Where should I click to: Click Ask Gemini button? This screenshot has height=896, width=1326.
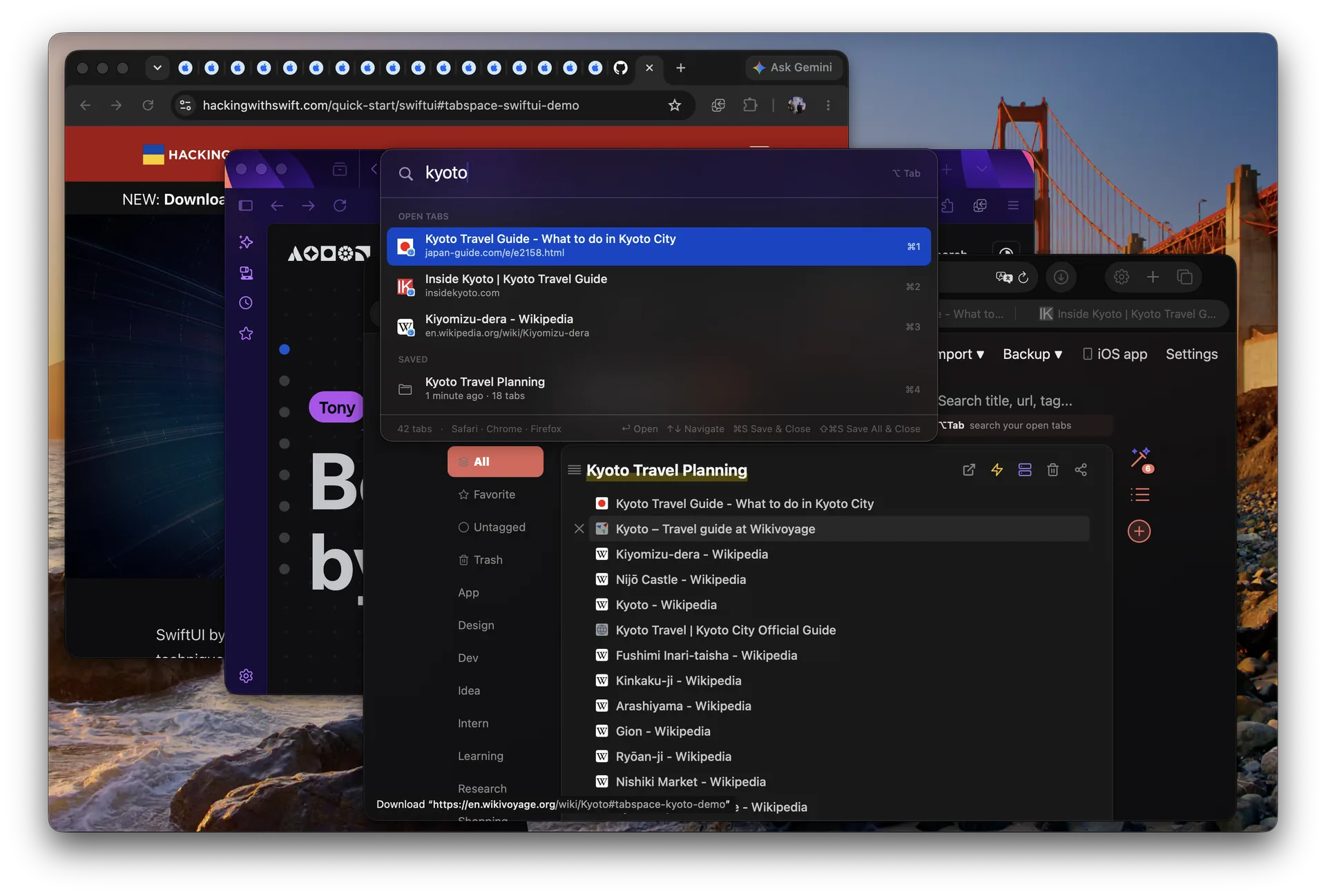[793, 68]
